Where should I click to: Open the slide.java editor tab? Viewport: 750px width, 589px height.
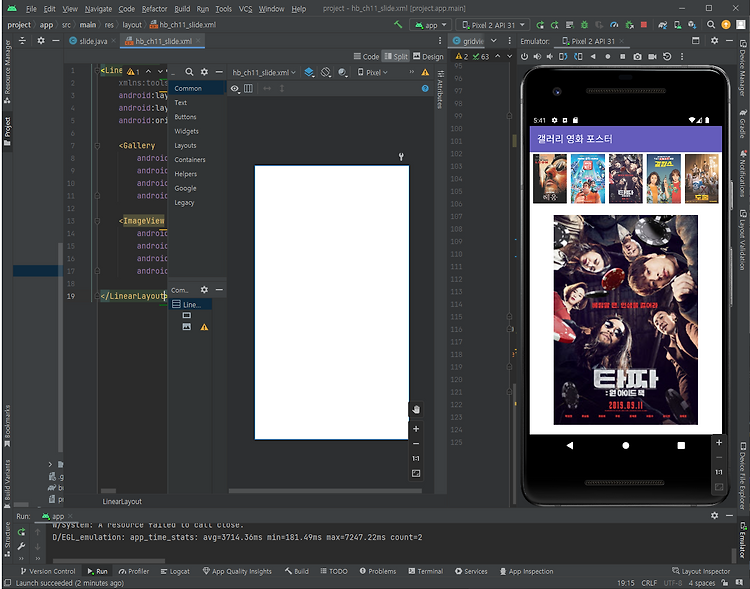92,41
